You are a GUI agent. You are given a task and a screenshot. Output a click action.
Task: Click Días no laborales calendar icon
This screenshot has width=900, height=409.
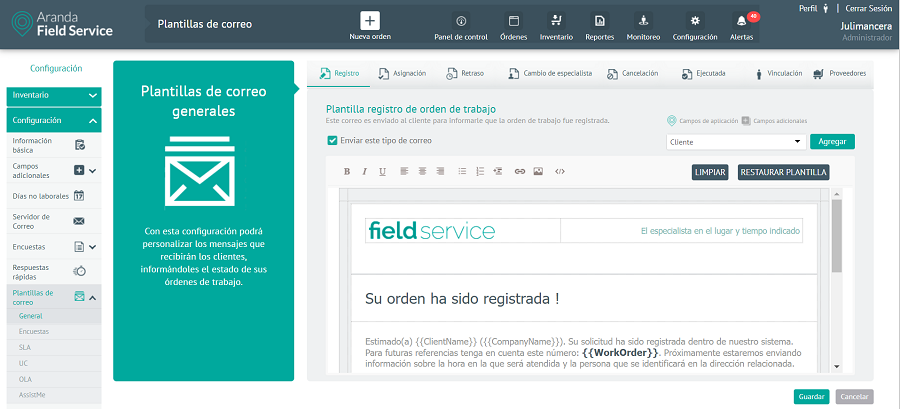pos(80,196)
